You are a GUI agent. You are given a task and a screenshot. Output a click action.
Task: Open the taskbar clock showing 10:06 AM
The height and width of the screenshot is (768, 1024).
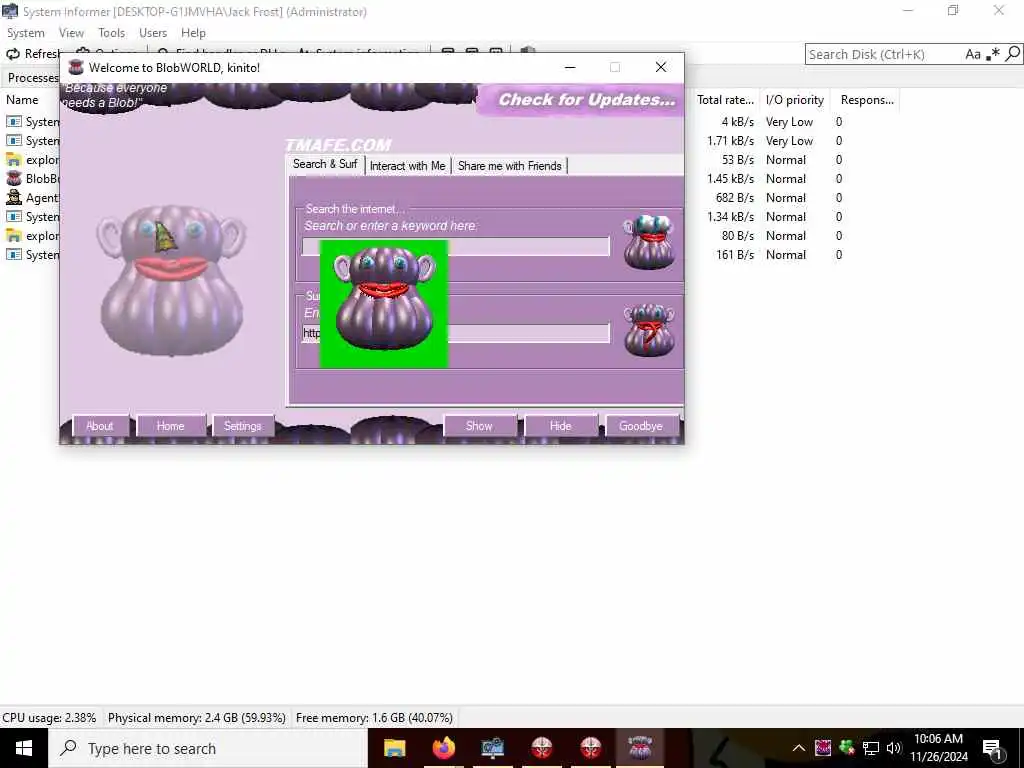click(x=938, y=748)
